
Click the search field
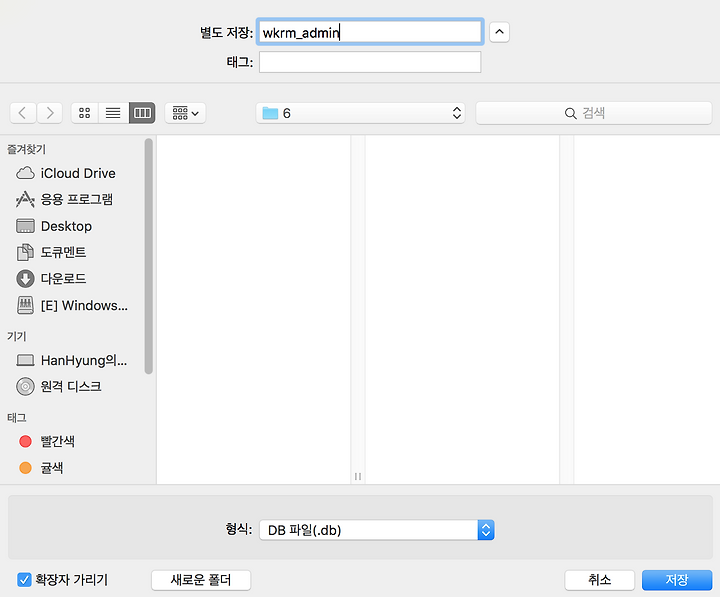594,113
